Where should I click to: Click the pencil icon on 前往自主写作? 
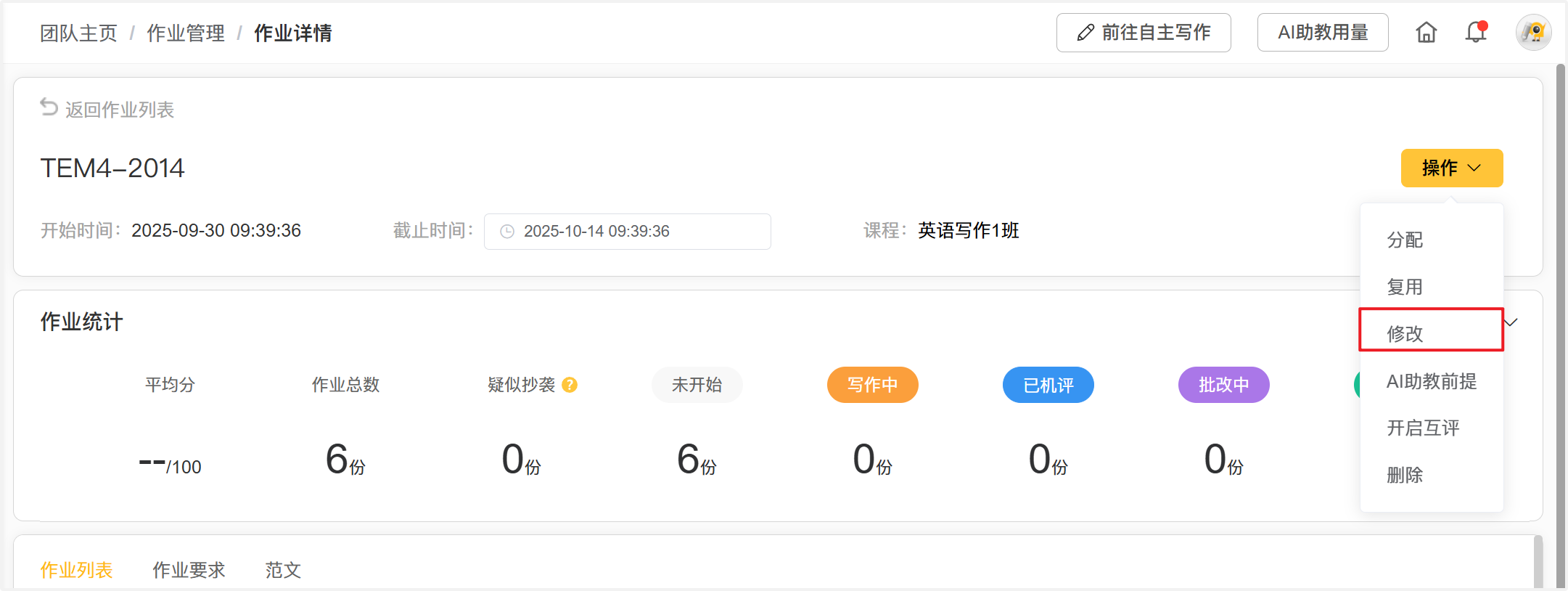coord(1085,33)
